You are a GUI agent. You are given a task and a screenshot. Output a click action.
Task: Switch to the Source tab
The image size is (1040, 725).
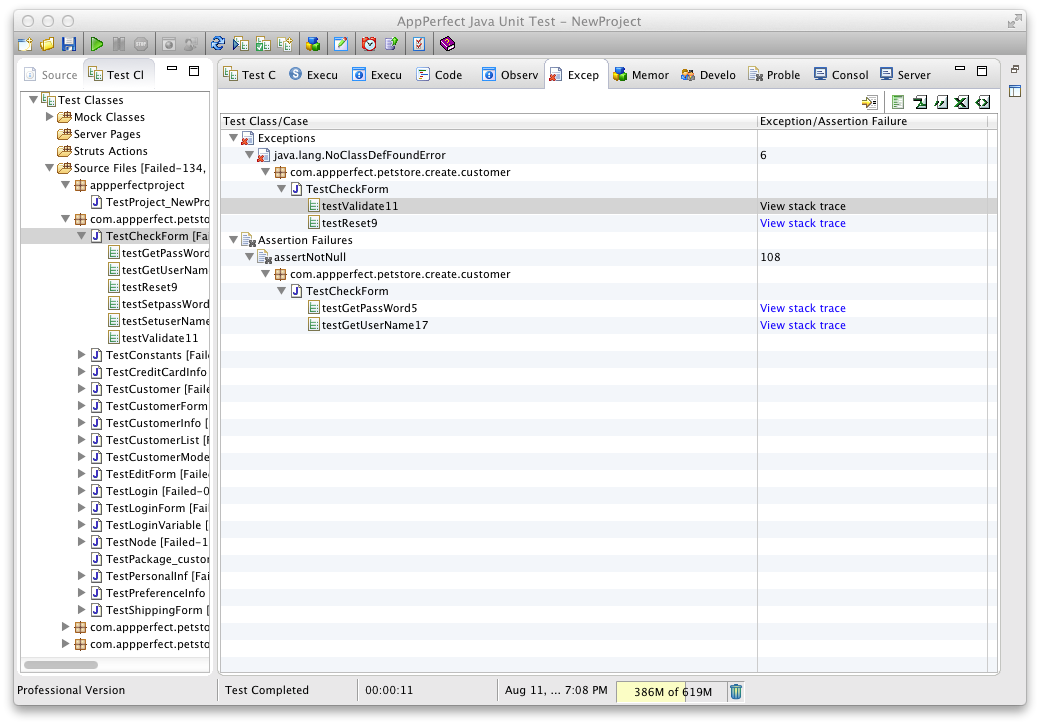(x=51, y=75)
